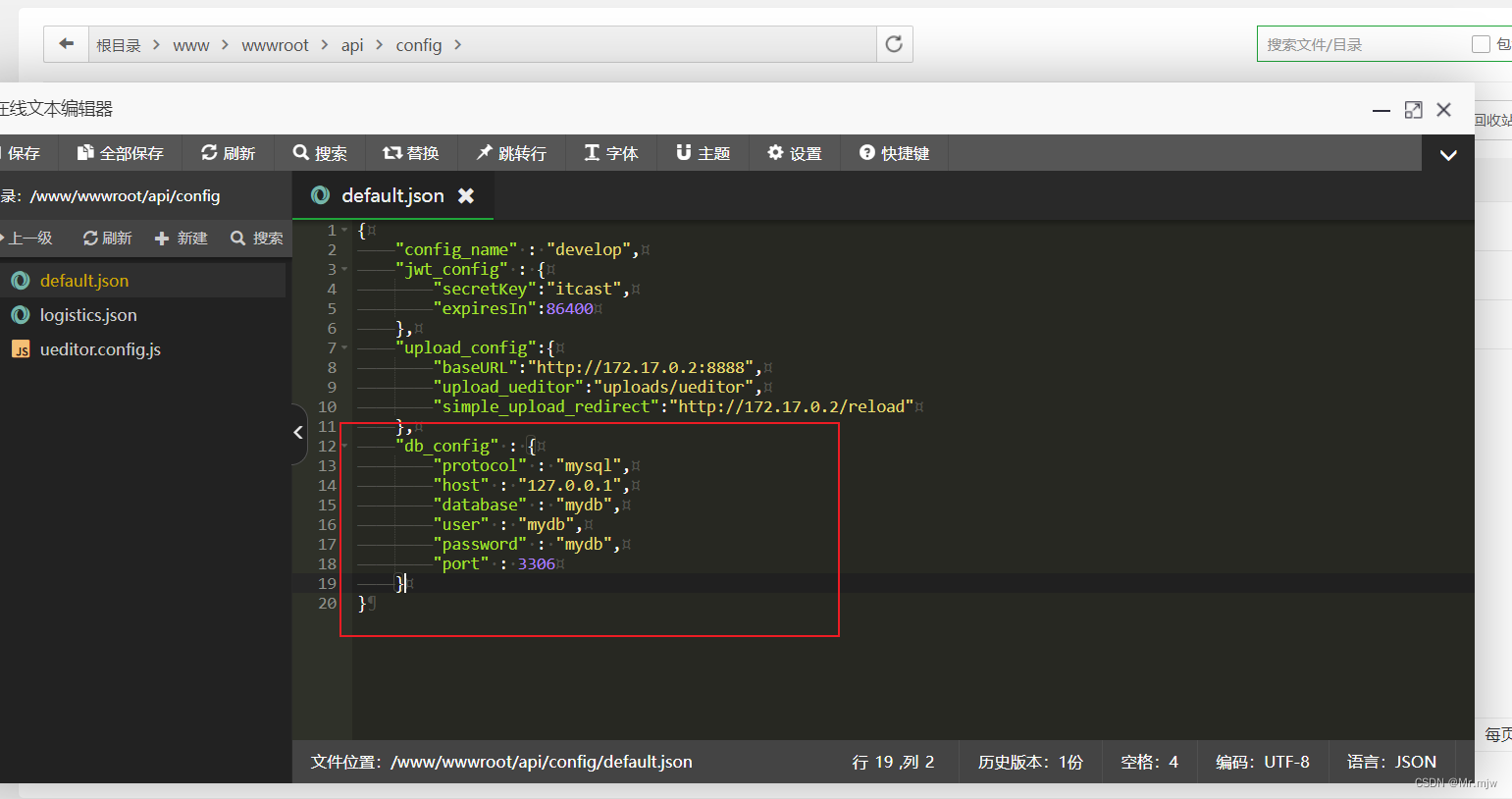Fold the db_config block at line 12
Viewport: 1512px width, 799px height.
[x=344, y=446]
